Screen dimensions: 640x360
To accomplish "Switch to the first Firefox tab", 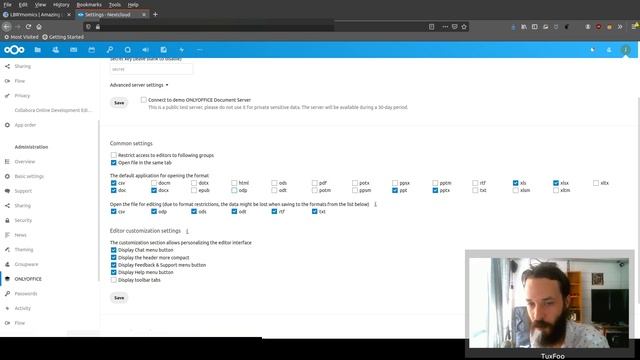I will (37, 14).
